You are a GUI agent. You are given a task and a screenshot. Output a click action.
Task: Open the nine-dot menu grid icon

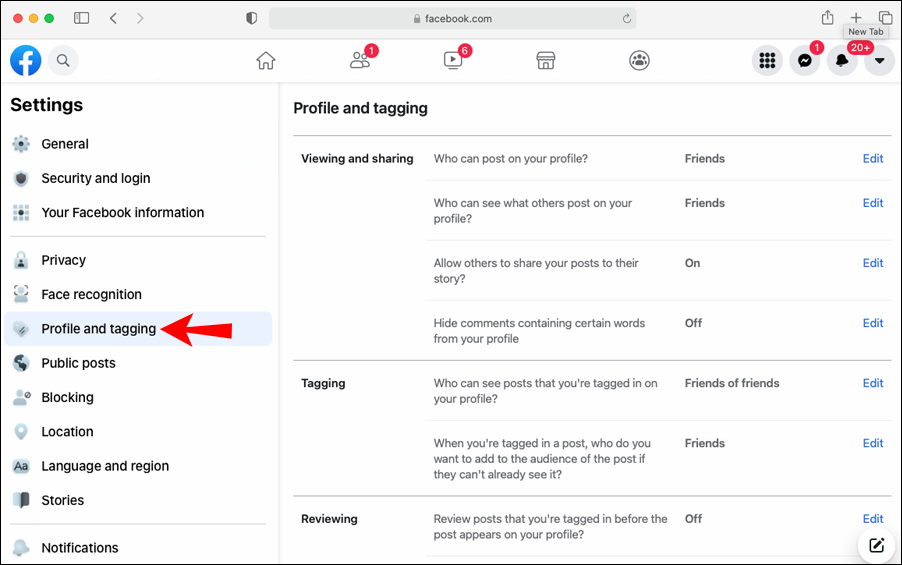pos(767,60)
